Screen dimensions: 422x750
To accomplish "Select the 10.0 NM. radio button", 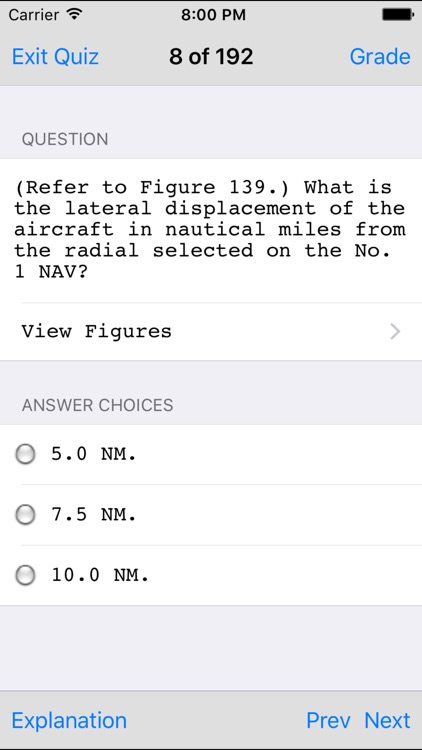I will pos(25,575).
